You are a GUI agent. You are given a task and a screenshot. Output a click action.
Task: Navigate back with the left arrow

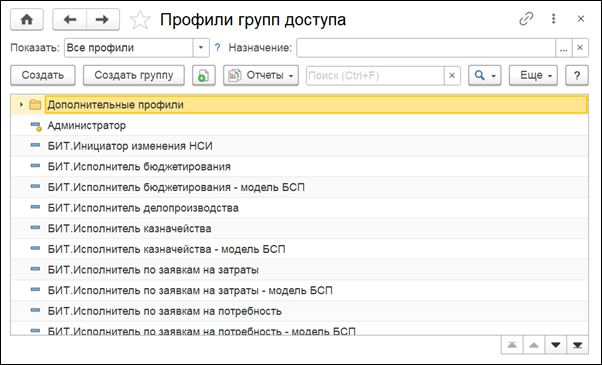point(69,19)
